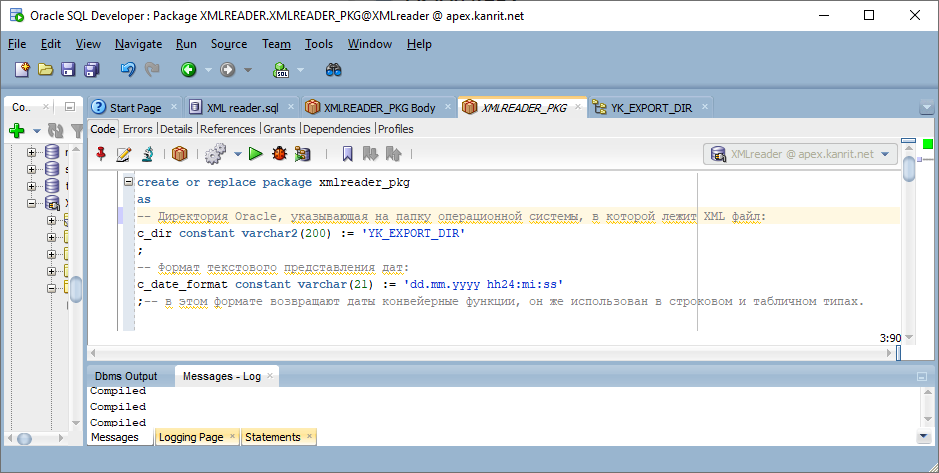Open the SQL Worksheet connection dropdown arrow
The width and height of the screenshot is (939, 473).
301,70
